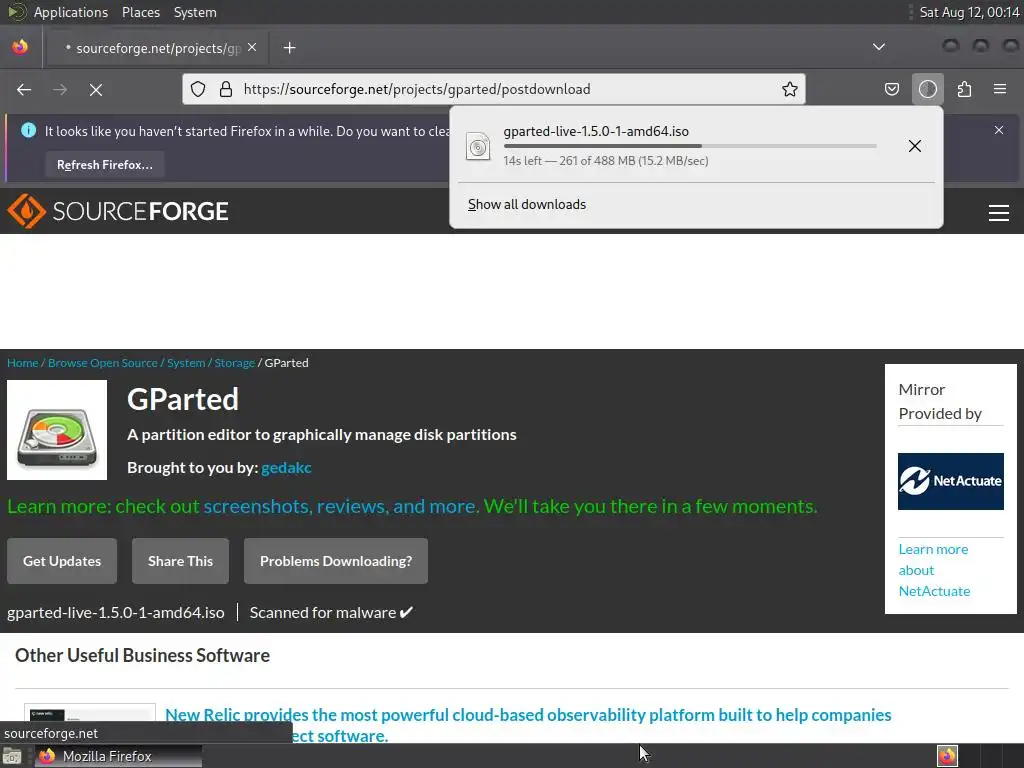This screenshot has width=1024, height=768.
Task: Click the clock Sat Aug 12, 00:14
Action: (x=969, y=12)
